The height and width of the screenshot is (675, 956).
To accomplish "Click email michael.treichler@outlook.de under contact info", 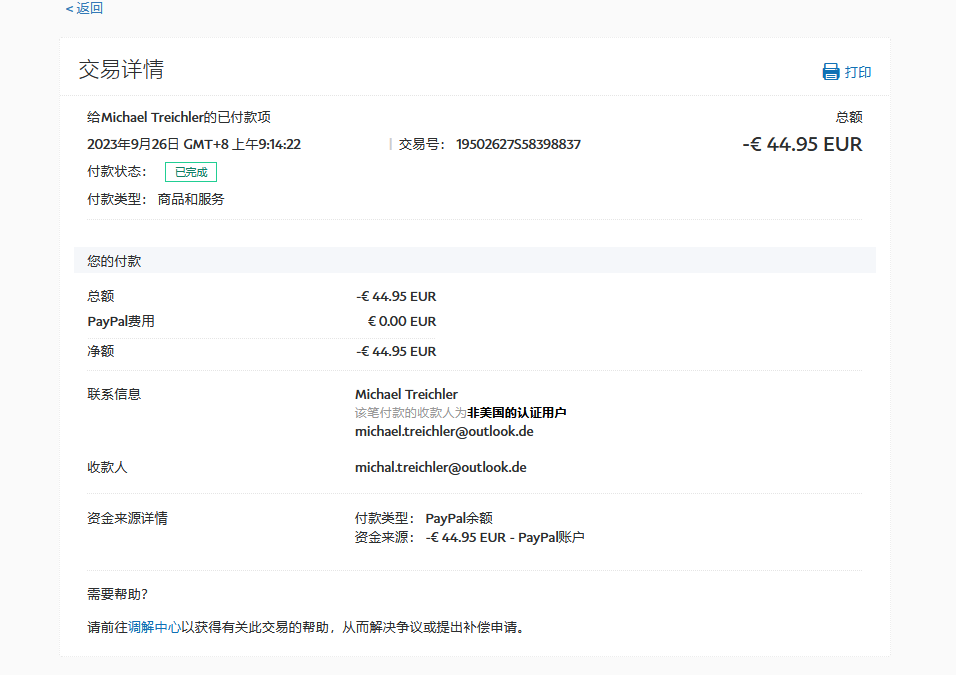I will pos(444,431).
